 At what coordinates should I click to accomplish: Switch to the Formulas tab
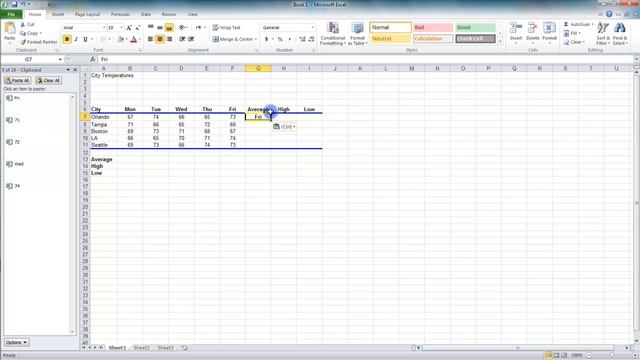click(120, 14)
